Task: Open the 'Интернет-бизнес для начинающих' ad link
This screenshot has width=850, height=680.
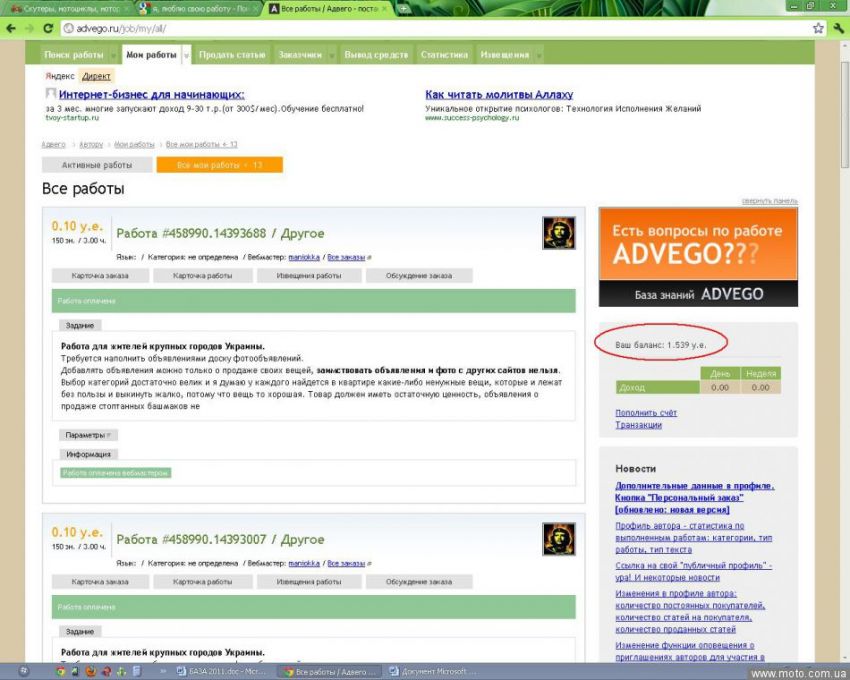Action: coord(151,94)
